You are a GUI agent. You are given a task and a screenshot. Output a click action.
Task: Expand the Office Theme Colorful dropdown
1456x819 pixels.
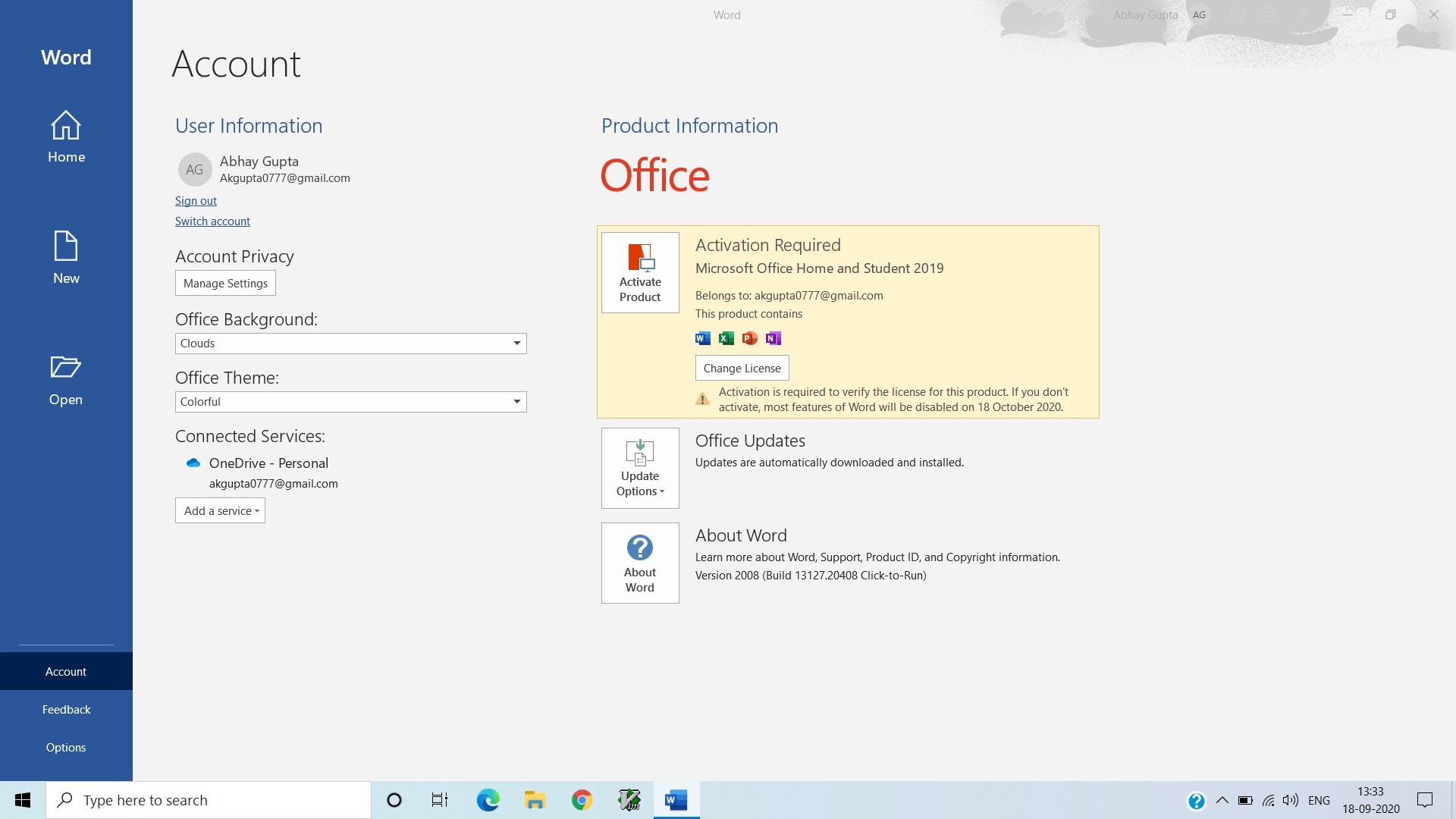coord(516,402)
